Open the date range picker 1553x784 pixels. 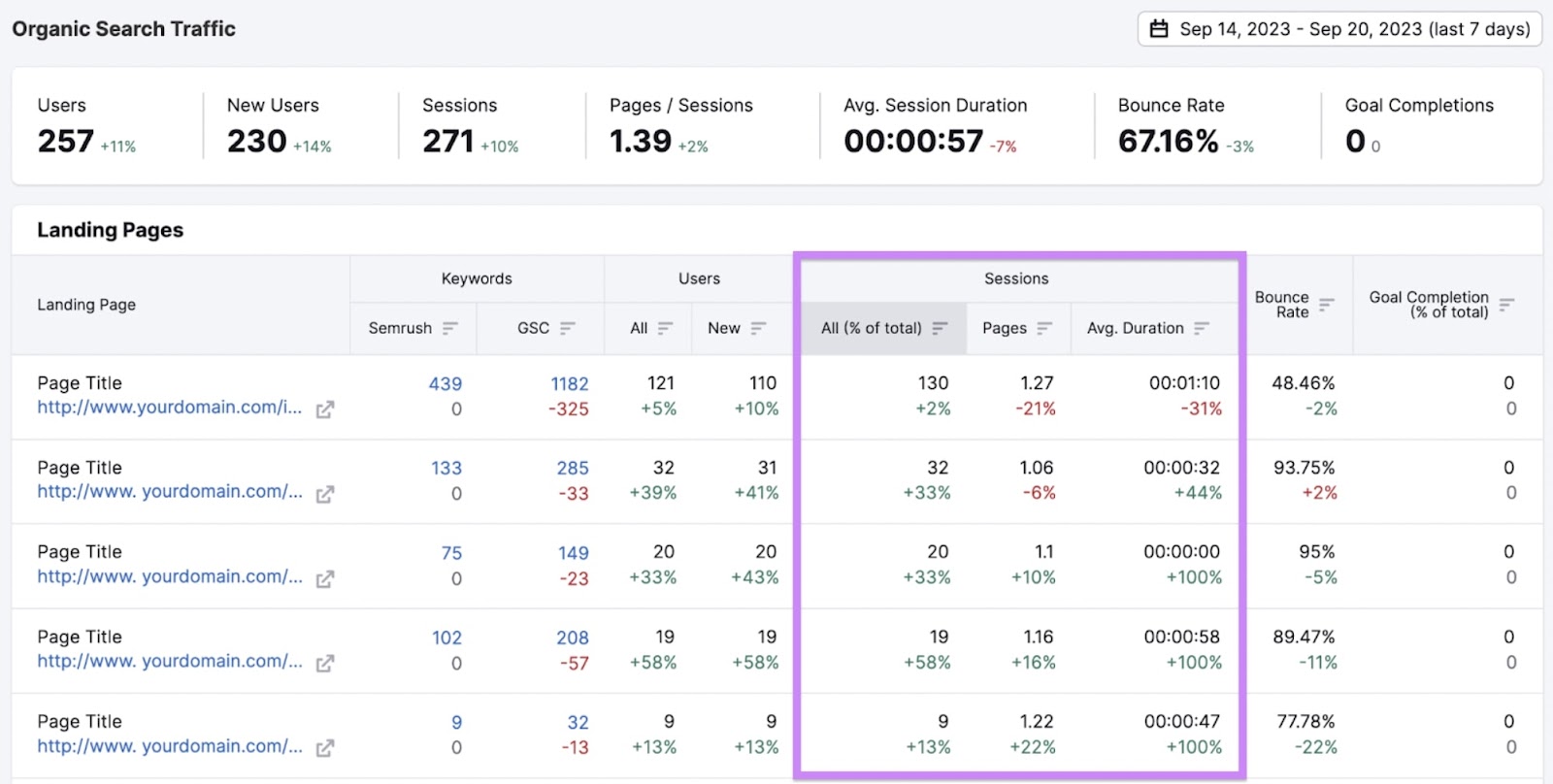tap(1339, 29)
